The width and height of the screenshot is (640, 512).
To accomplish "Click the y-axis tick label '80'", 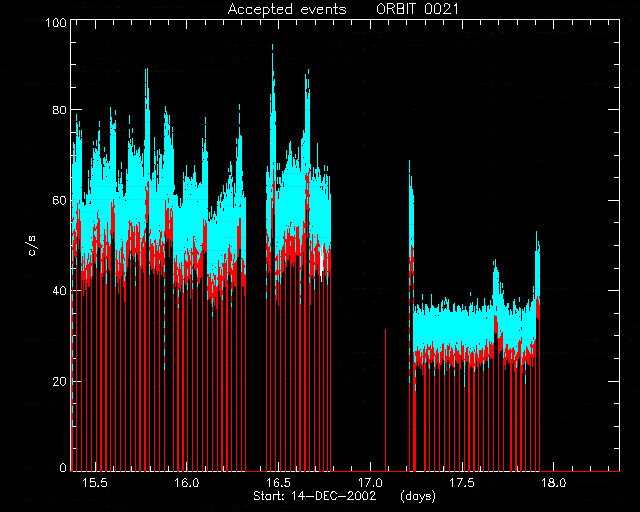I will (x=59, y=110).
